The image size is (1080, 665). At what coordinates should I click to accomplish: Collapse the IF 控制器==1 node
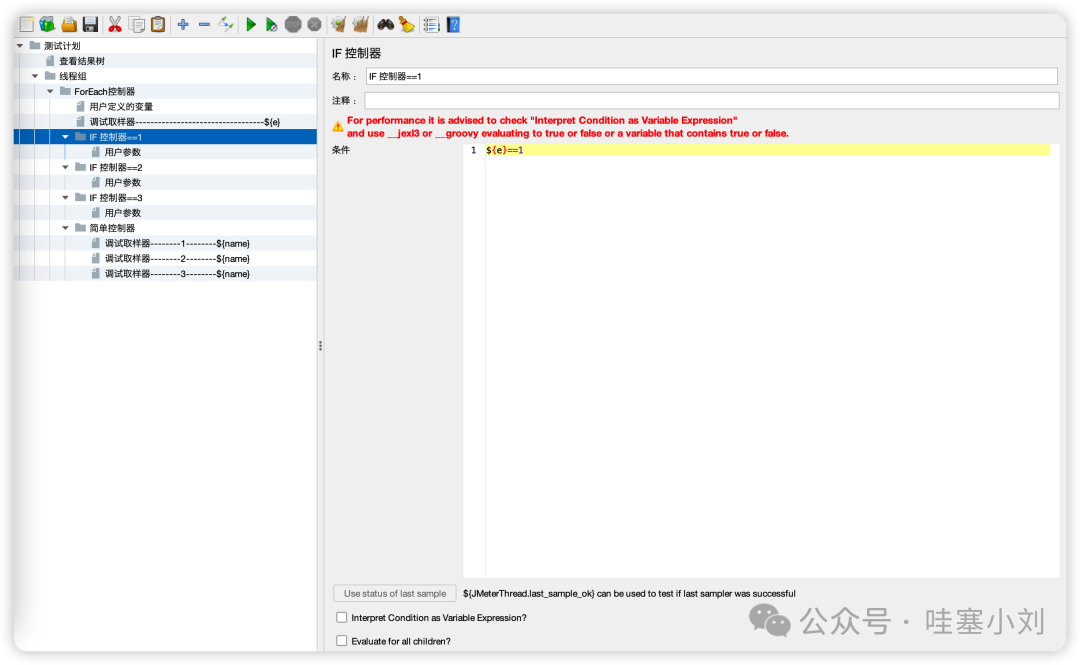click(x=65, y=136)
